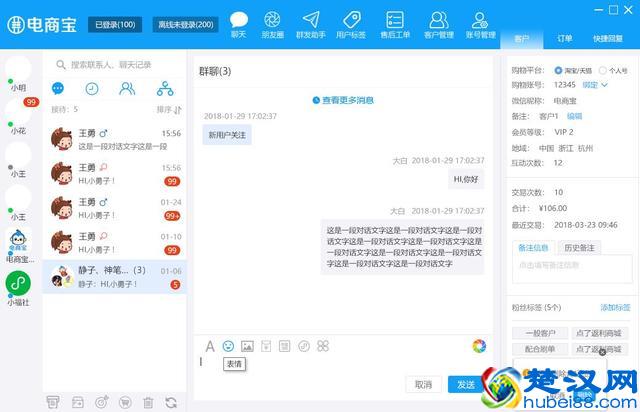Select the 小明 account in sidebar

18,74
